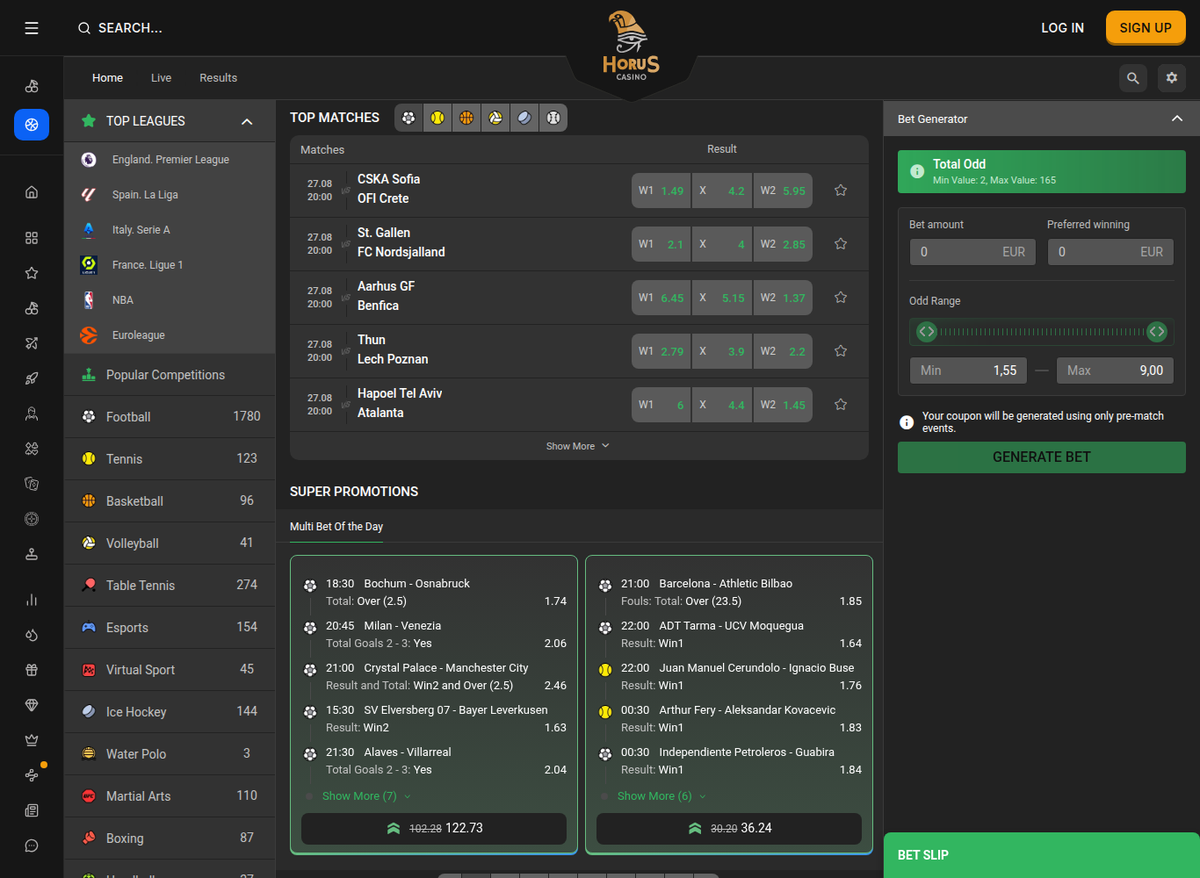This screenshot has height=878, width=1200.
Task: Click the top SEARCH field
Action: click(120, 28)
